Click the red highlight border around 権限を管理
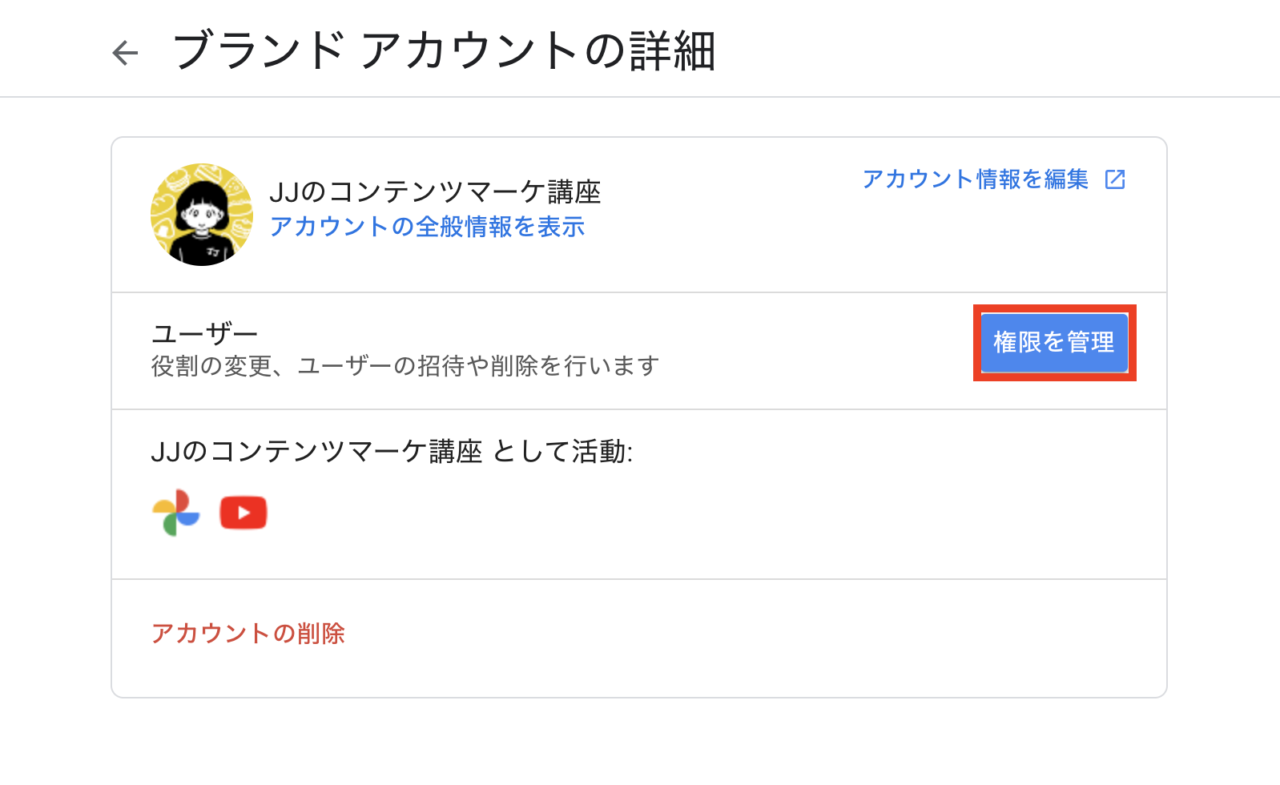 click(x=1054, y=308)
